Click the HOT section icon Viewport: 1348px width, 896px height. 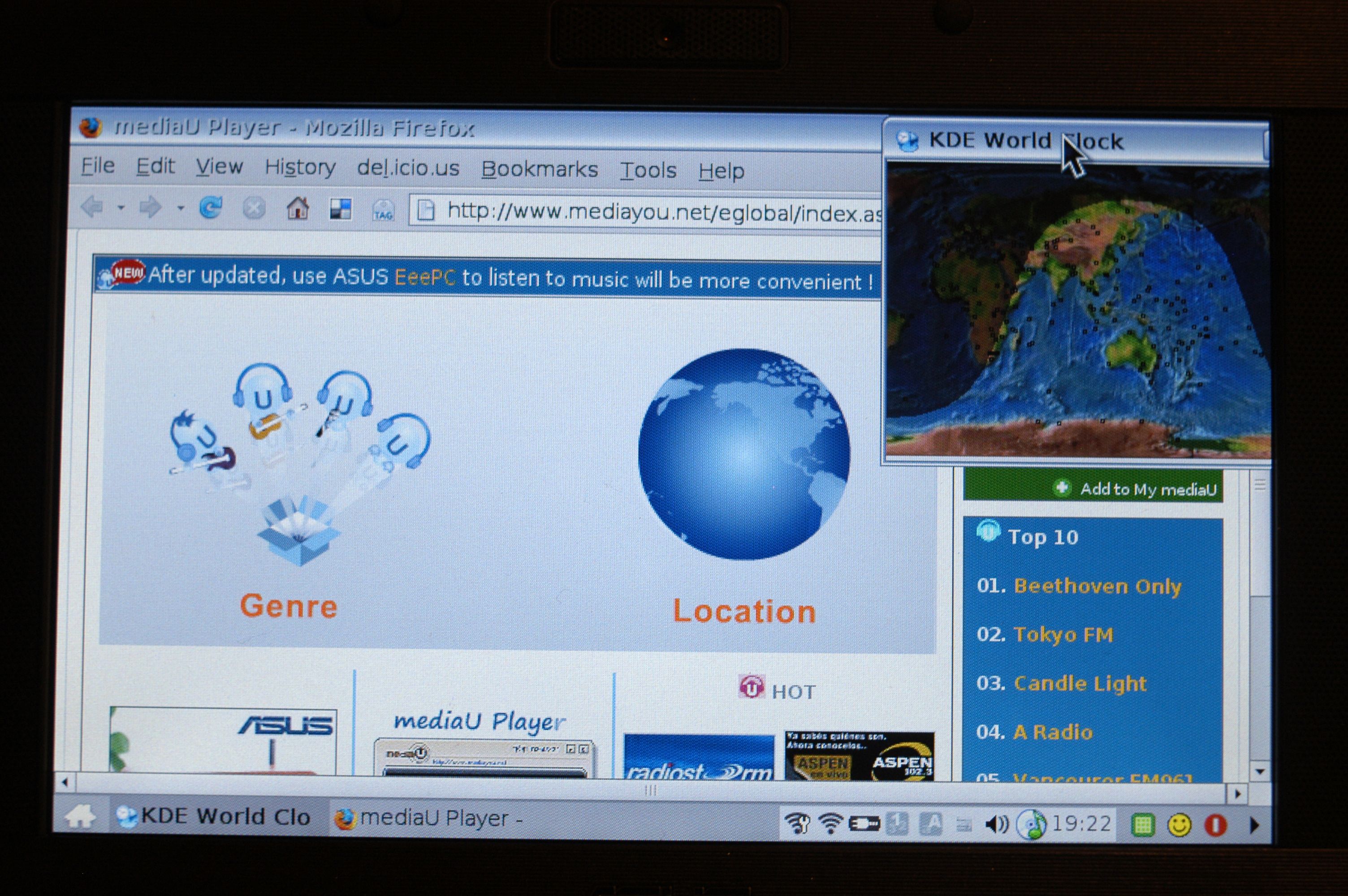[752, 687]
